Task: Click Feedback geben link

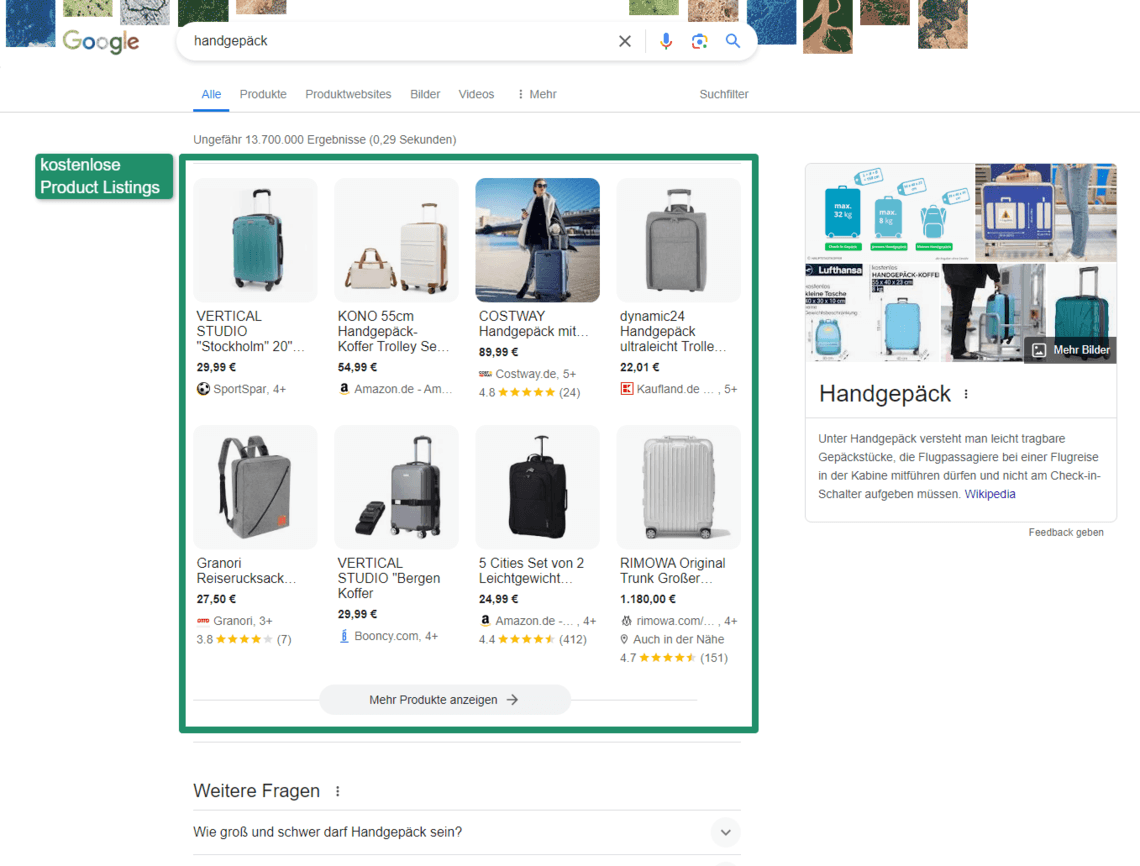Action: click(1066, 532)
